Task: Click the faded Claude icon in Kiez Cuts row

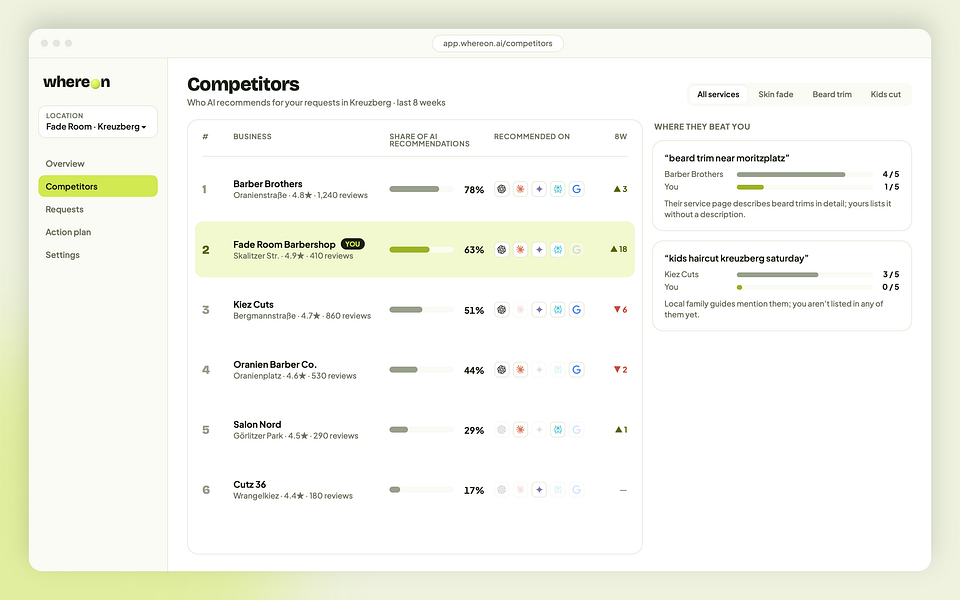Action: (x=520, y=310)
